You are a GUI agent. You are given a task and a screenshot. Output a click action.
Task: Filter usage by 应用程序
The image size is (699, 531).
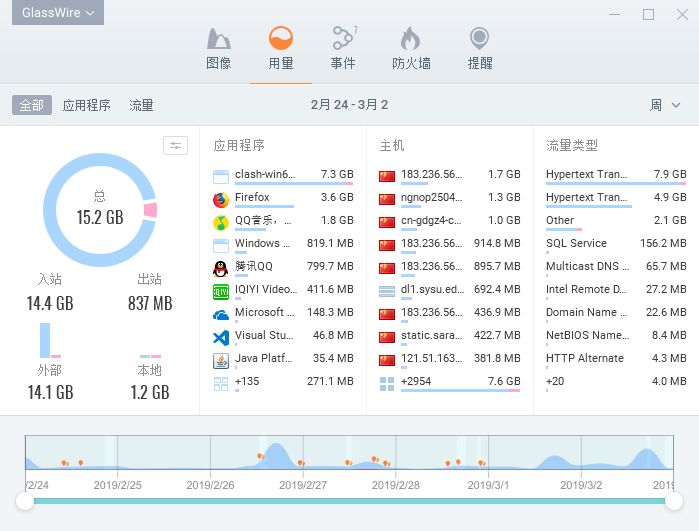[86, 105]
